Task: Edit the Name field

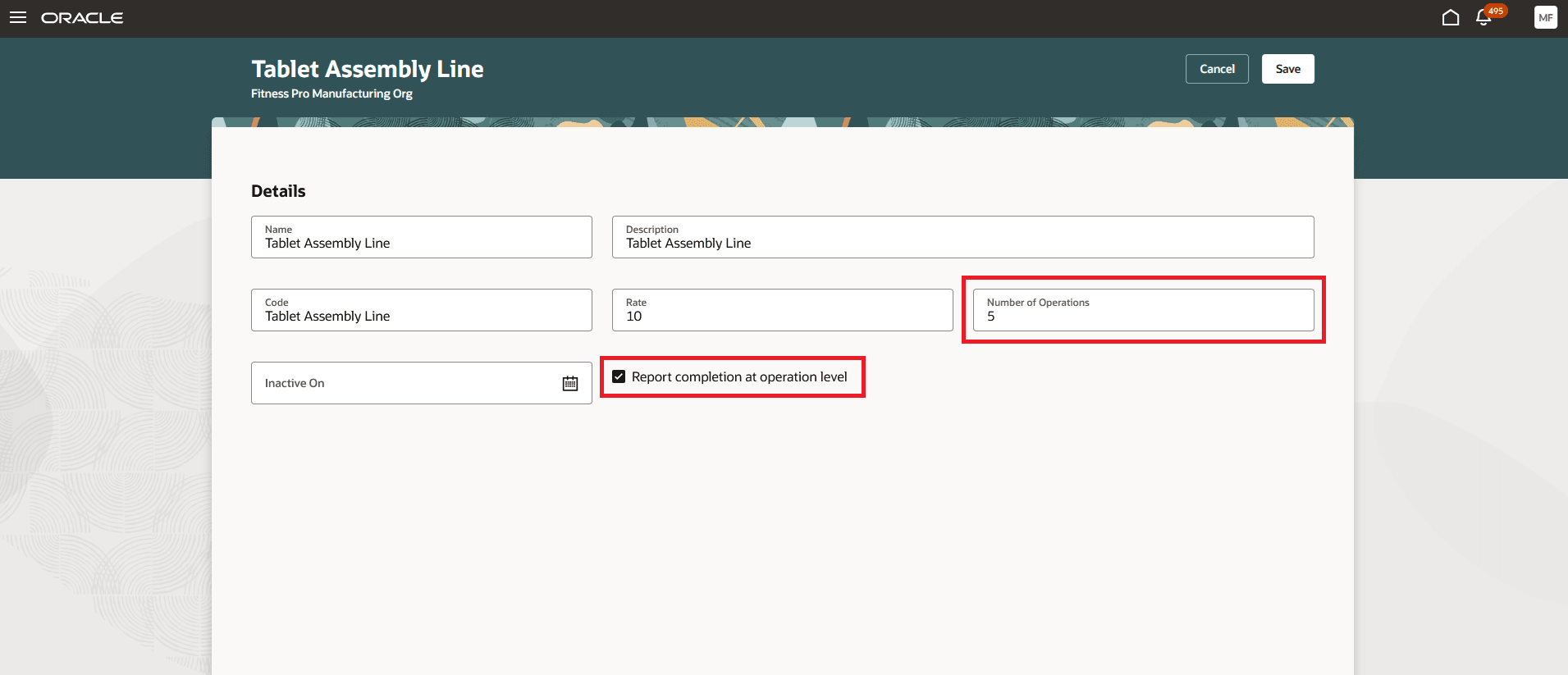Action: (422, 237)
